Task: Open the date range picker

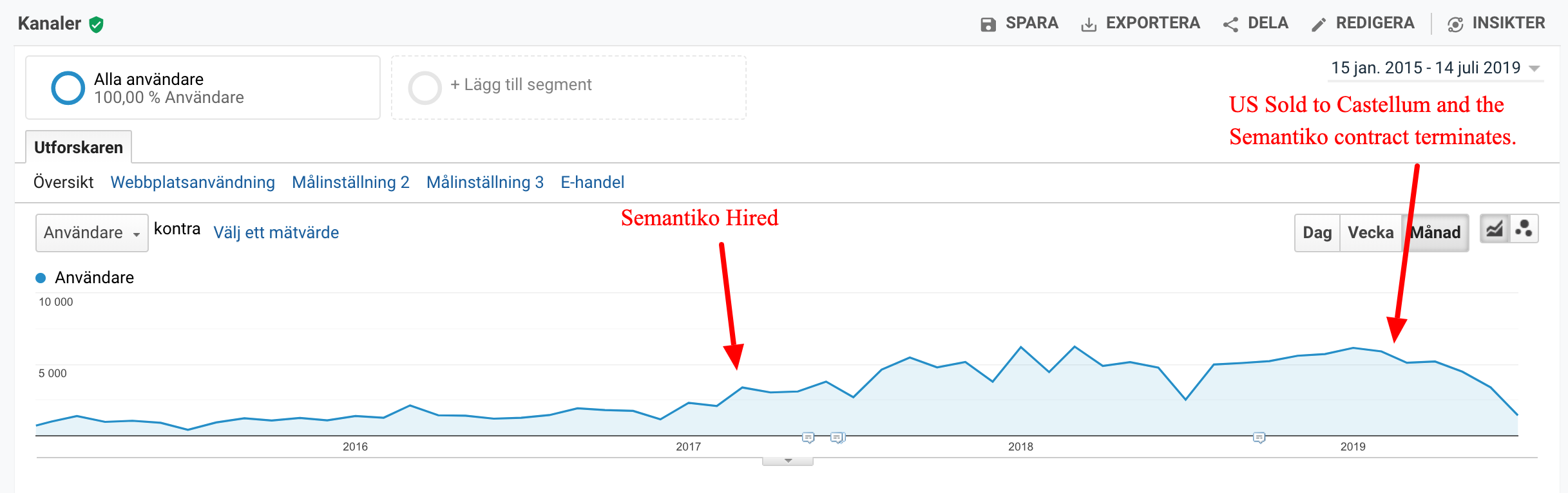Action: click(x=1435, y=68)
